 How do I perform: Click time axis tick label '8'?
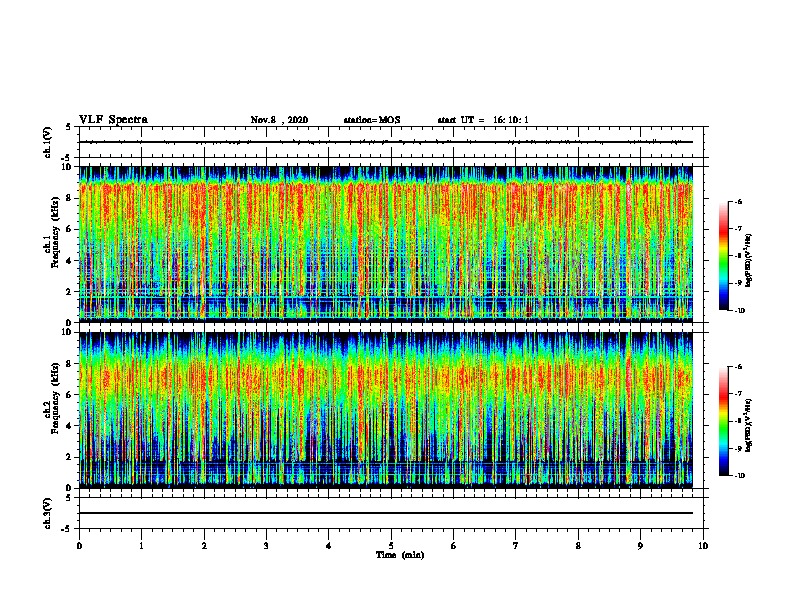(578, 546)
